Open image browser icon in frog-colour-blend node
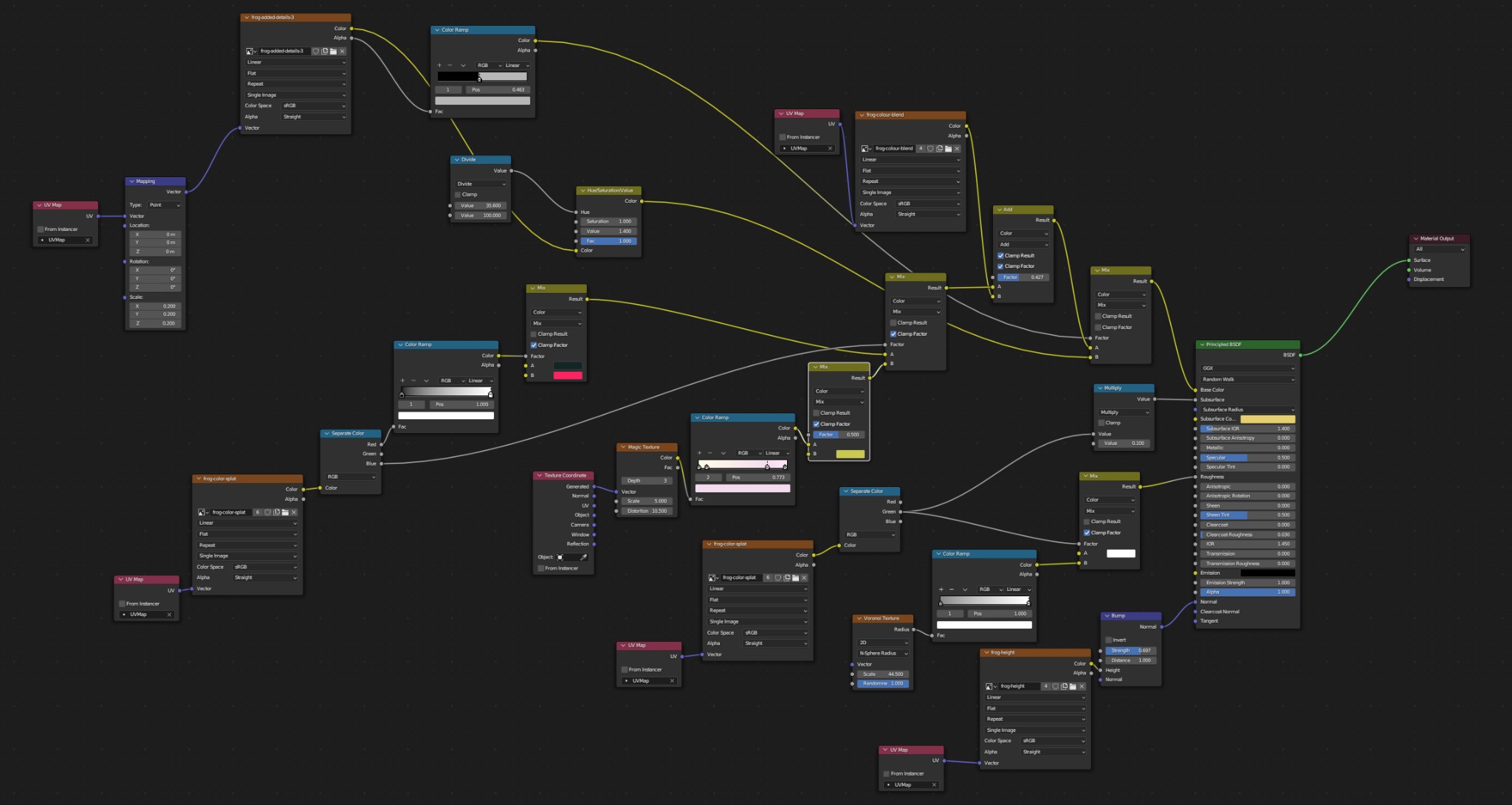 click(x=865, y=148)
